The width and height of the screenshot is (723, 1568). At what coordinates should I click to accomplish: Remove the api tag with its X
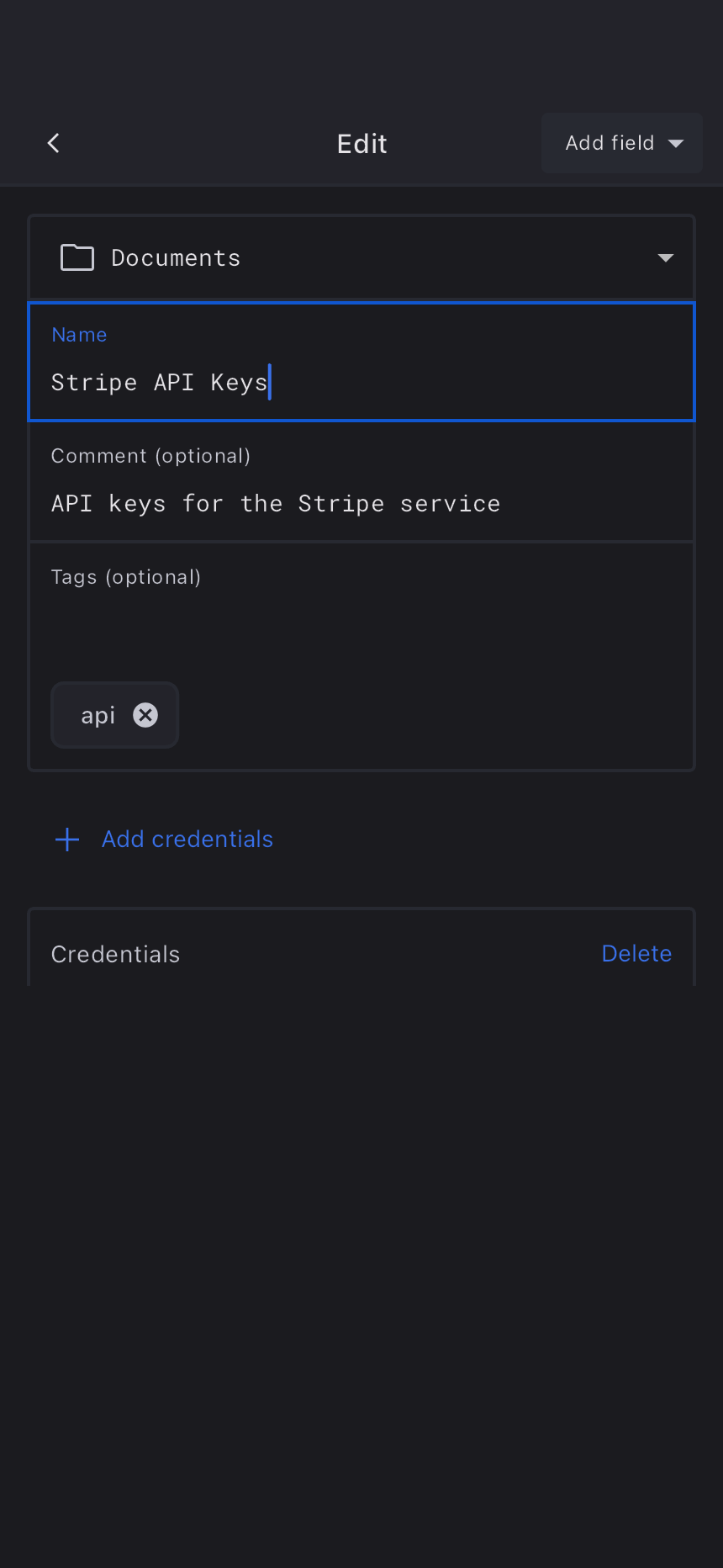[x=145, y=715]
